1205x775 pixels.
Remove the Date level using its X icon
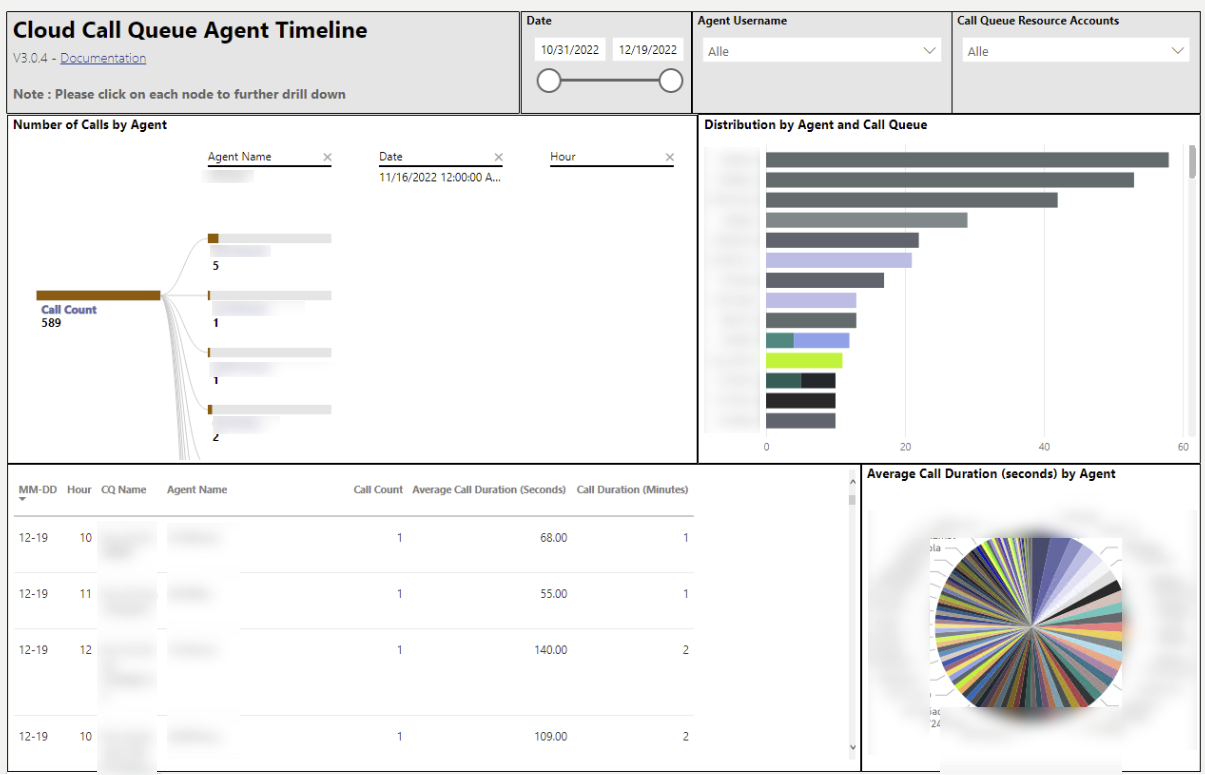coord(498,157)
